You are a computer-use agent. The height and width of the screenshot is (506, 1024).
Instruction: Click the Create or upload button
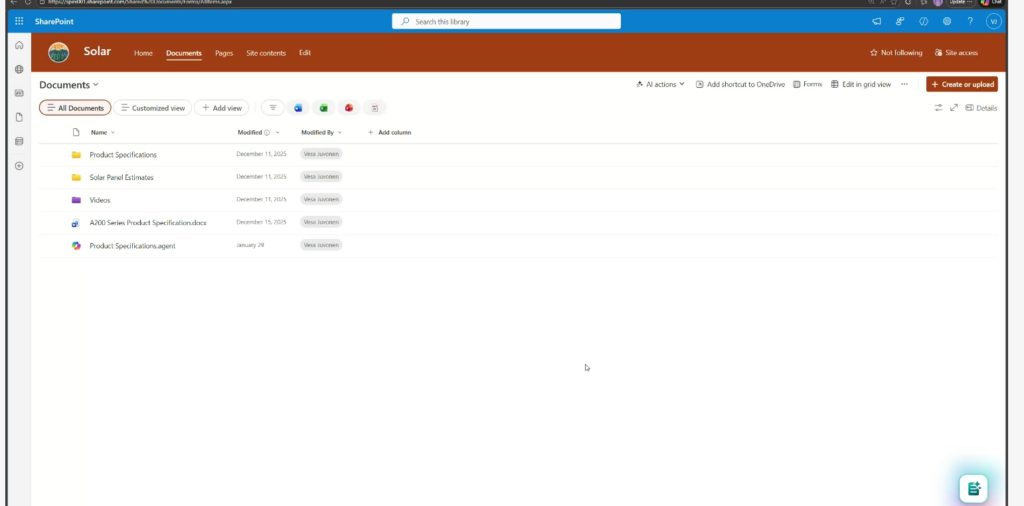(x=961, y=85)
